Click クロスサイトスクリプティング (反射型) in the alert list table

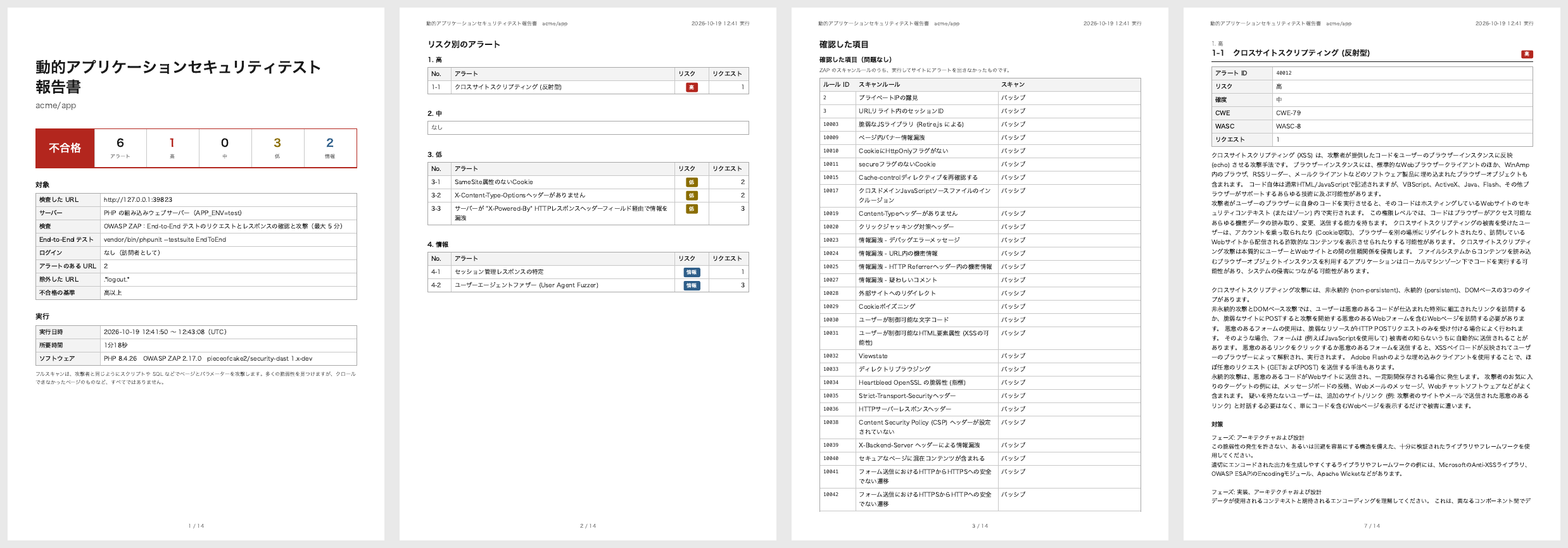[x=508, y=87]
